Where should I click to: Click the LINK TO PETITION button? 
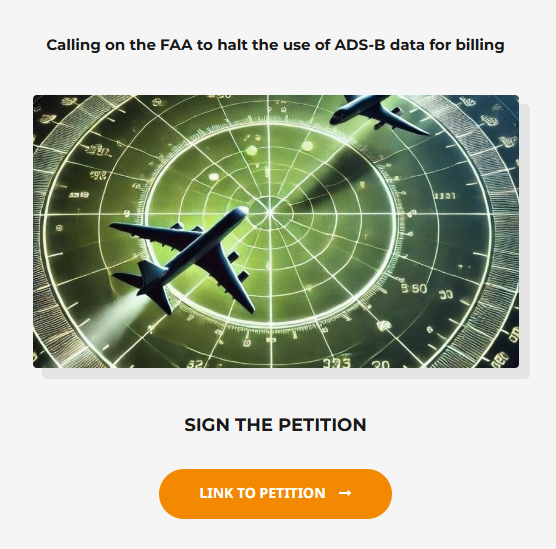point(275,494)
